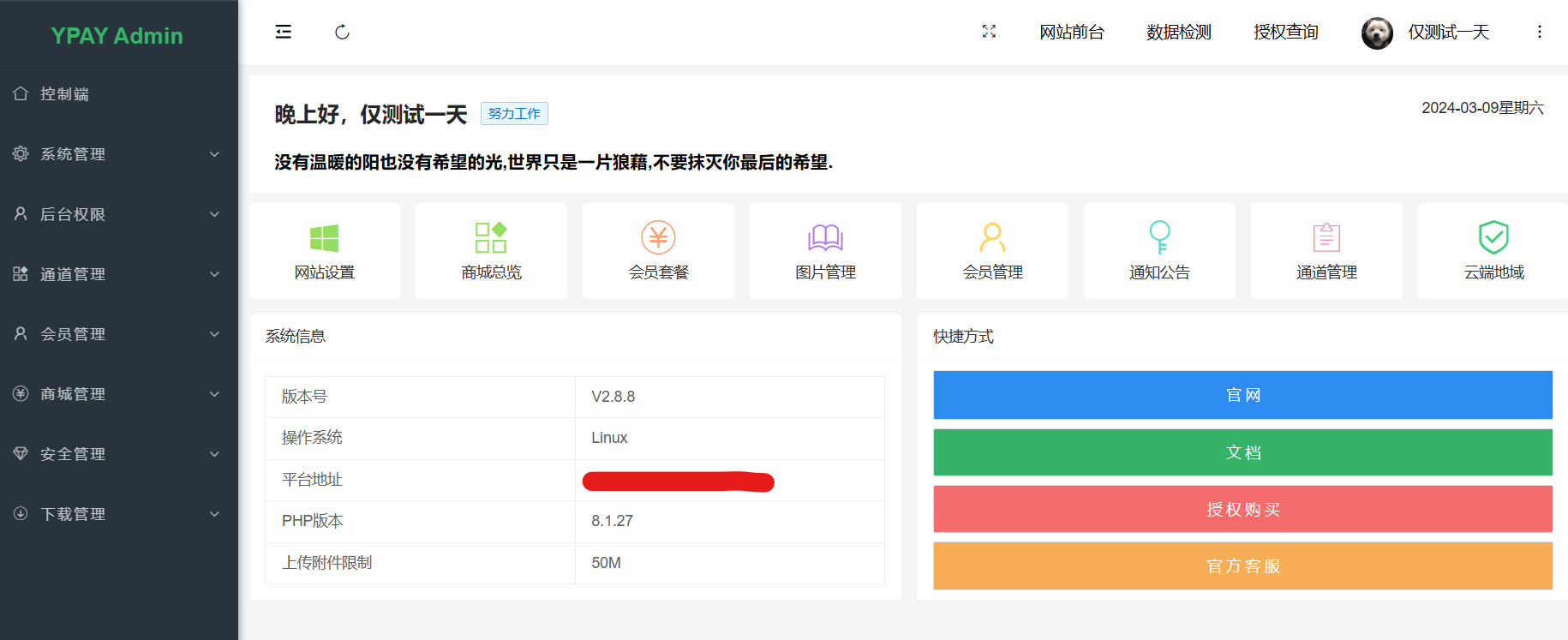
Task: Click the 努力工作 status badge
Action: click(514, 114)
